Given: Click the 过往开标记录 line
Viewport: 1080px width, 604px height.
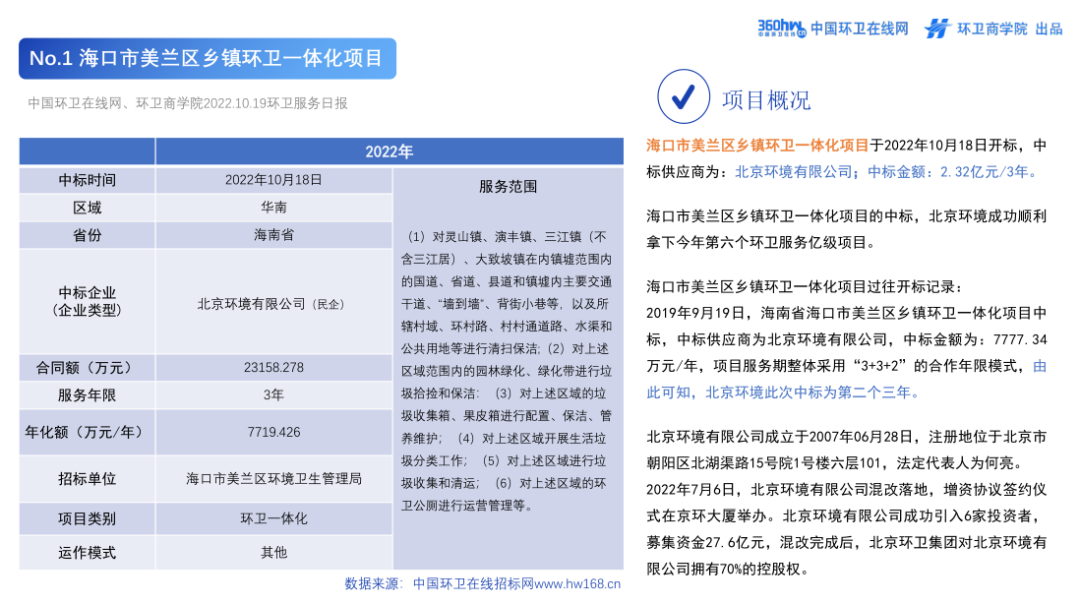Looking at the screenshot, I should pos(804,287).
